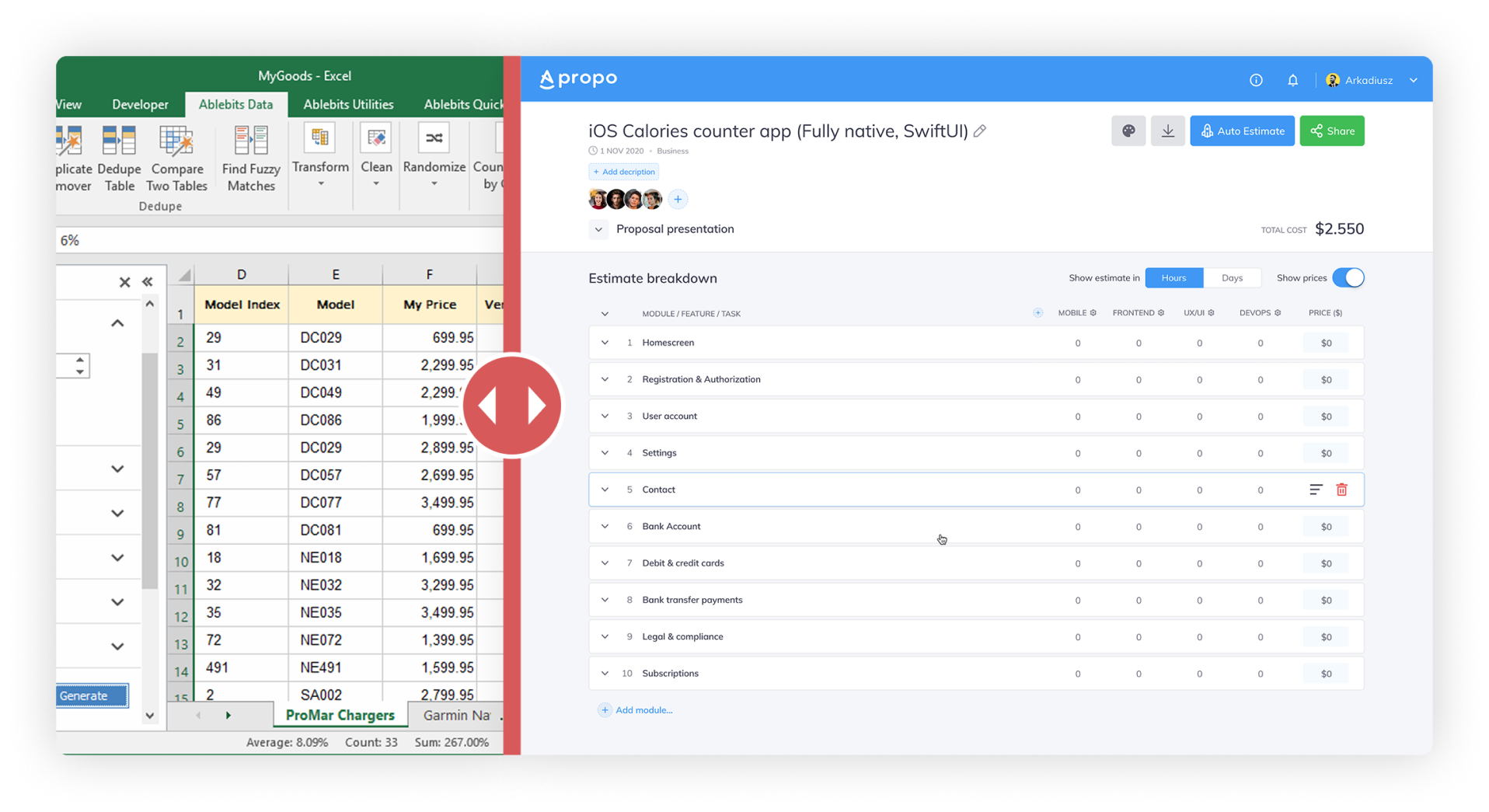Click Legal & compliance module name
The height and width of the screenshot is (812, 1489).
[682, 636]
